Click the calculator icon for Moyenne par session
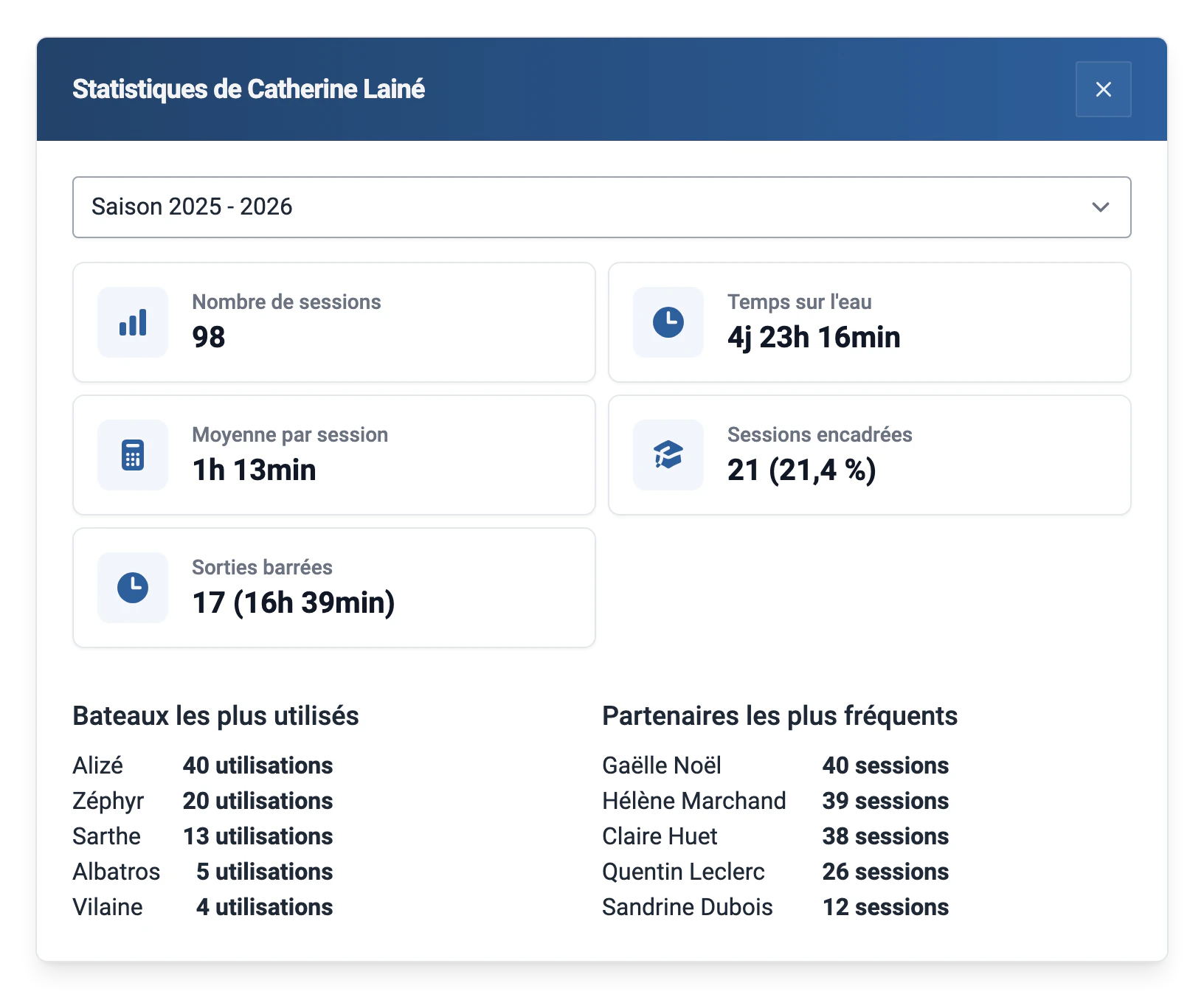Image resolution: width=1204 pixels, height=997 pixels. pyautogui.click(x=133, y=455)
